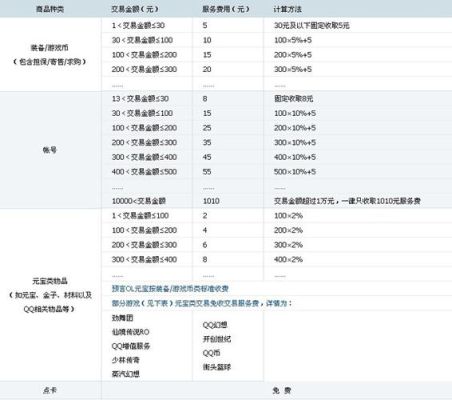Click the '400<交易金额≤500' cell
452x400 pixels.
point(144,172)
